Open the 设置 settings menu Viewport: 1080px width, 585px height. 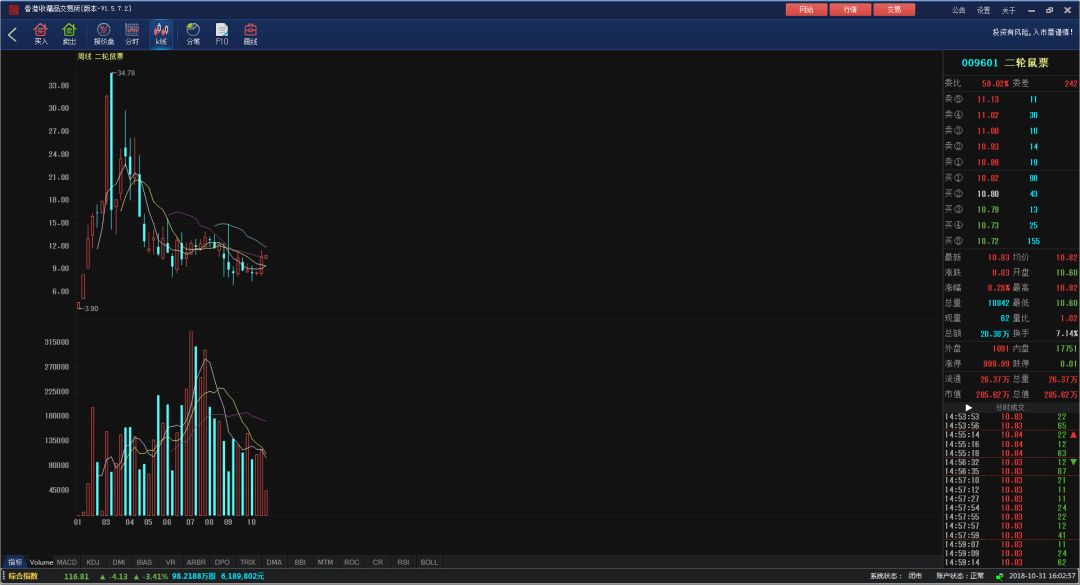[x=983, y=10]
